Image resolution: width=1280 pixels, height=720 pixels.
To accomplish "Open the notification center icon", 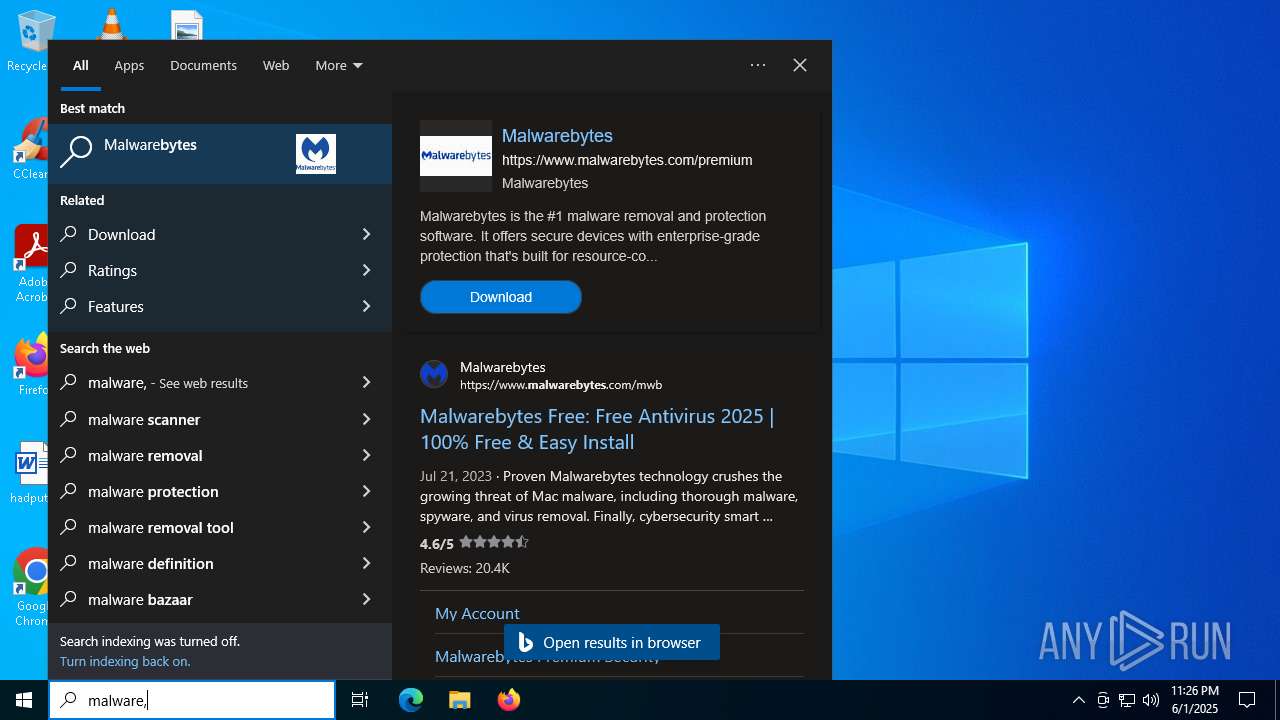I will (x=1247, y=700).
